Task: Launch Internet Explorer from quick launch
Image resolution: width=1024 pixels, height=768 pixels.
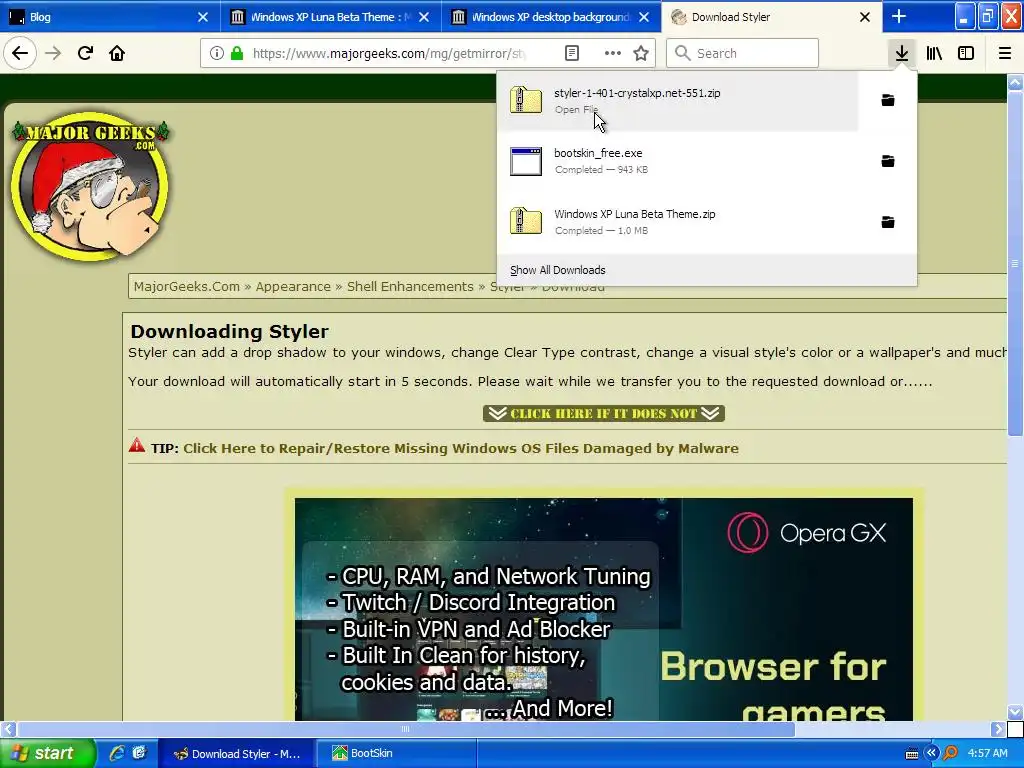Action: coord(116,753)
